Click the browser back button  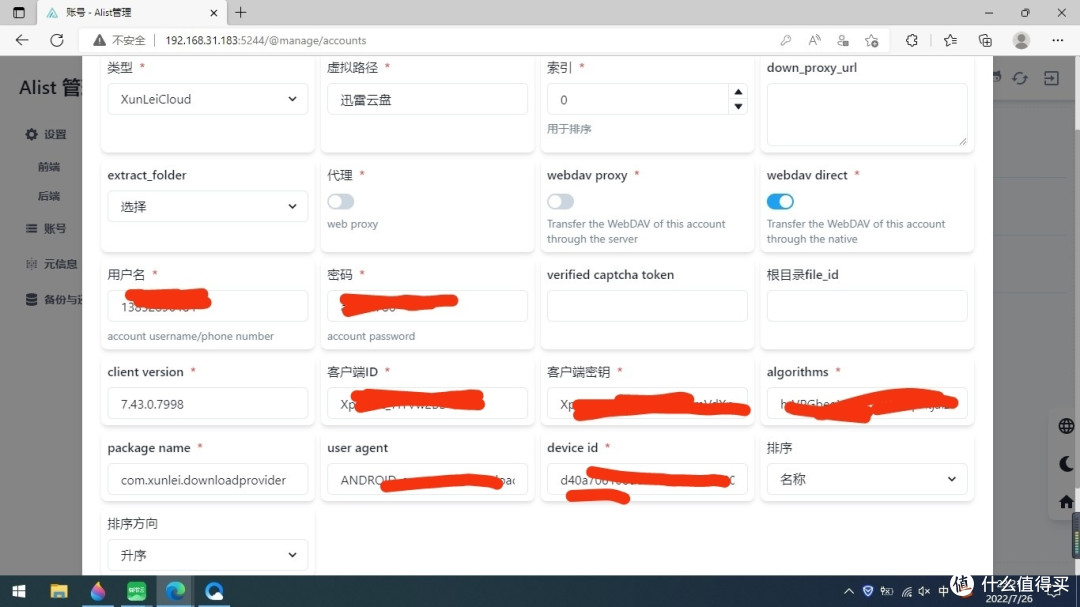pyautogui.click(x=21, y=40)
